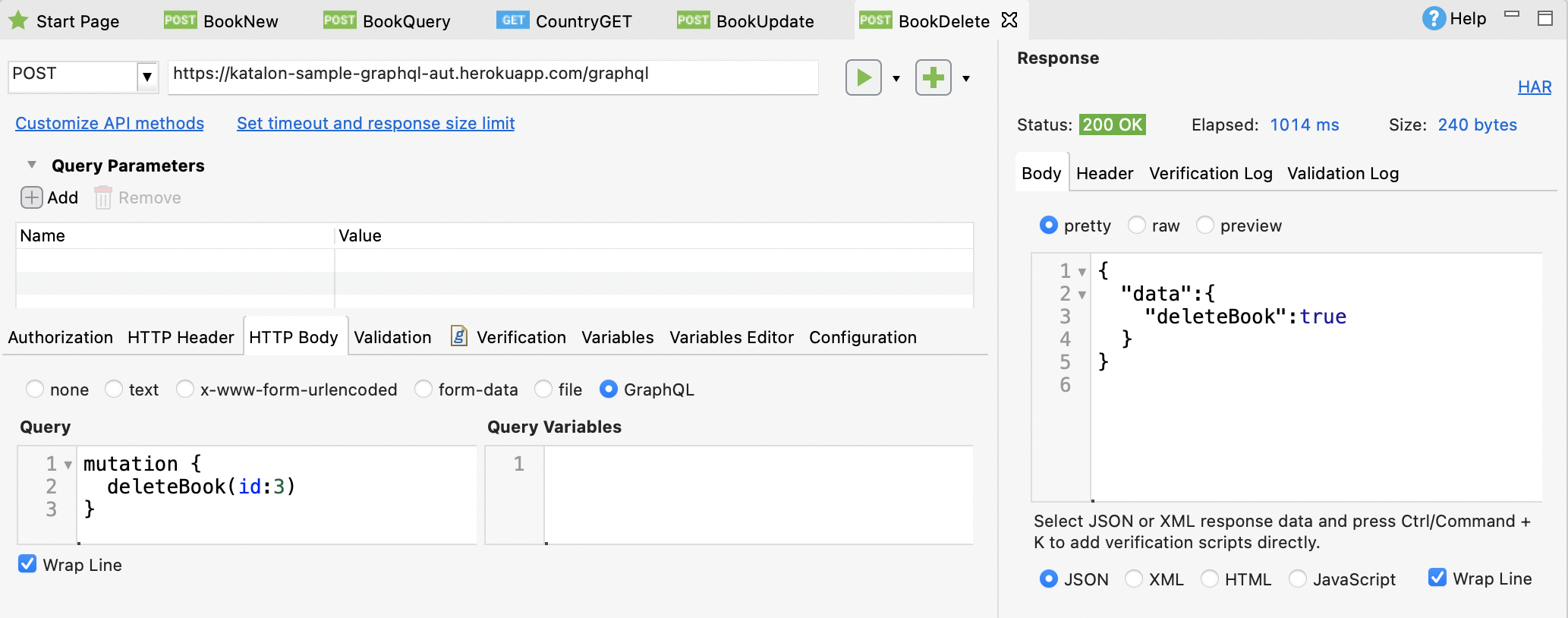Click the blue Help question mark icon
Image resolution: width=1568 pixels, height=618 pixels.
click(1433, 19)
